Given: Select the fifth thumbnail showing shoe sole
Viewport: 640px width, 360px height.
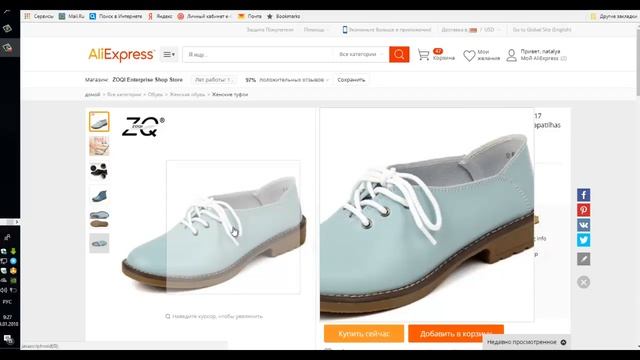Looking at the screenshot, I should click(99, 219).
